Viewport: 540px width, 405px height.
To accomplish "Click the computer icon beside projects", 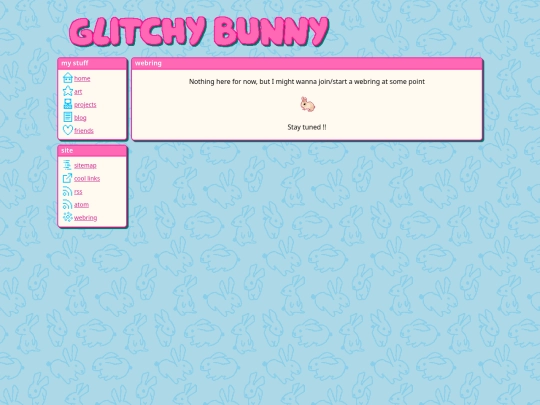I will point(68,104).
